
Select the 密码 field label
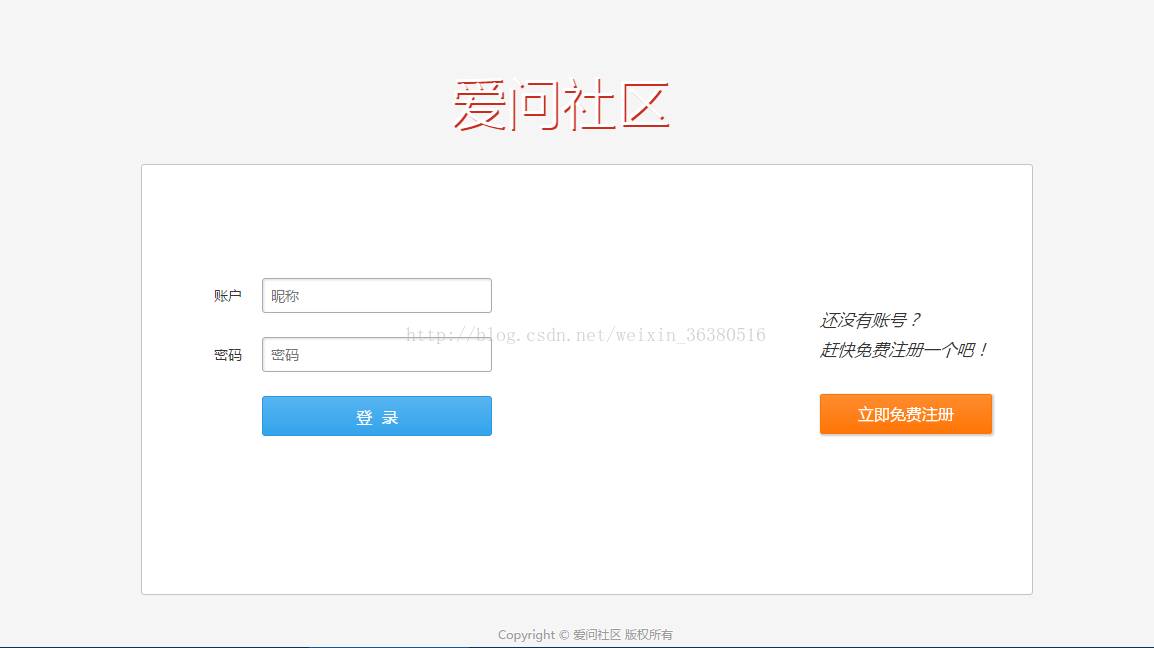[227, 355]
